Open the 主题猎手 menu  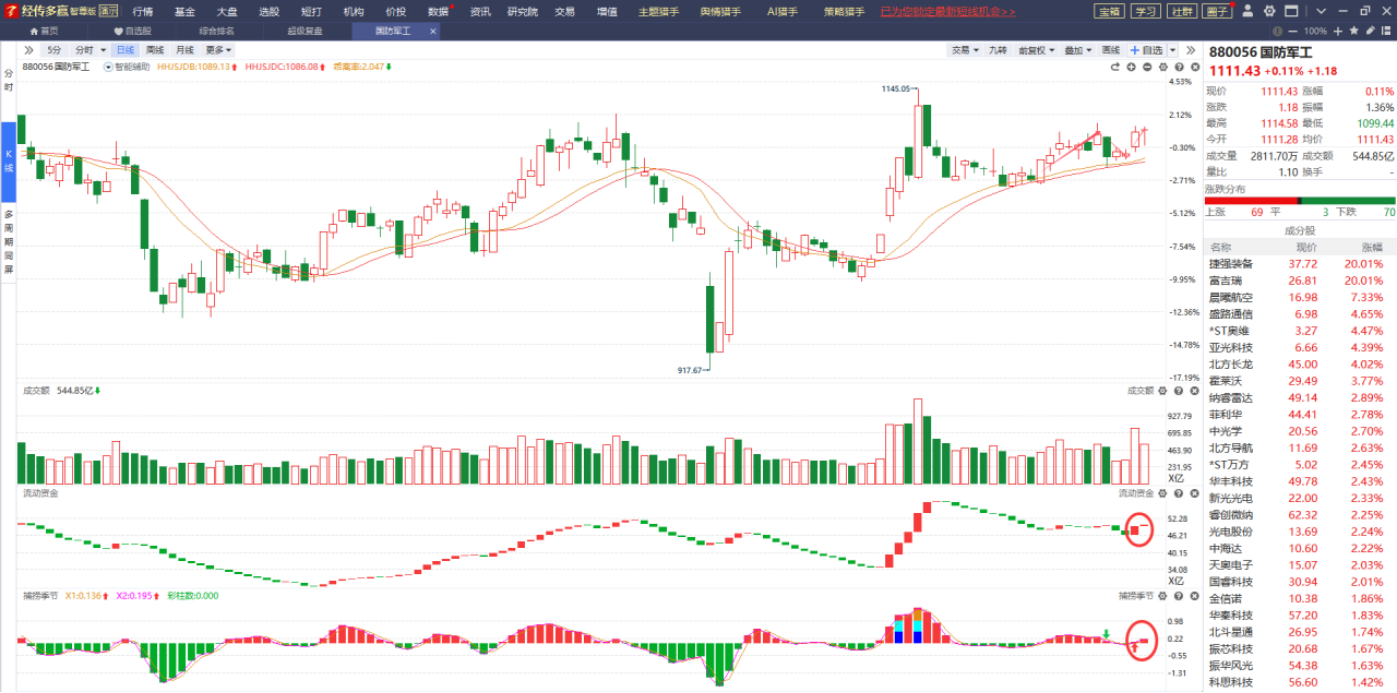pos(658,12)
